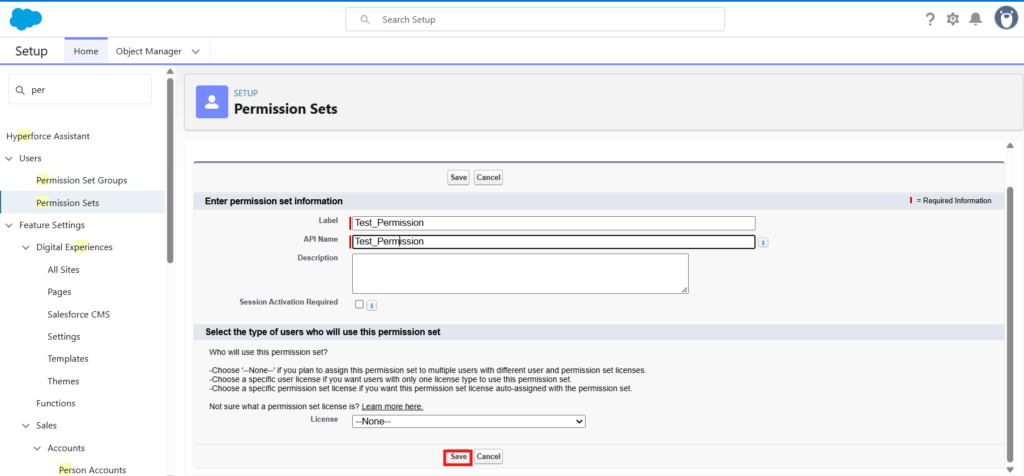This screenshot has width=1024, height=476.
Task: Click the API Name input field
Action: pos(554,242)
